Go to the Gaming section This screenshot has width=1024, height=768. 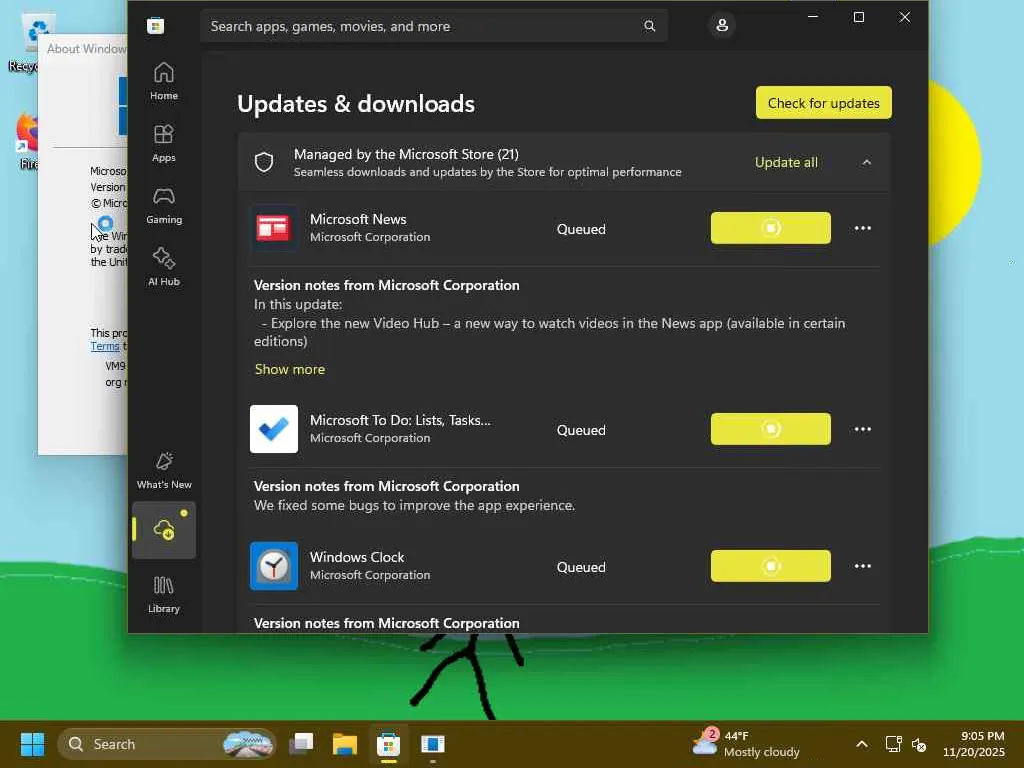coord(163,205)
